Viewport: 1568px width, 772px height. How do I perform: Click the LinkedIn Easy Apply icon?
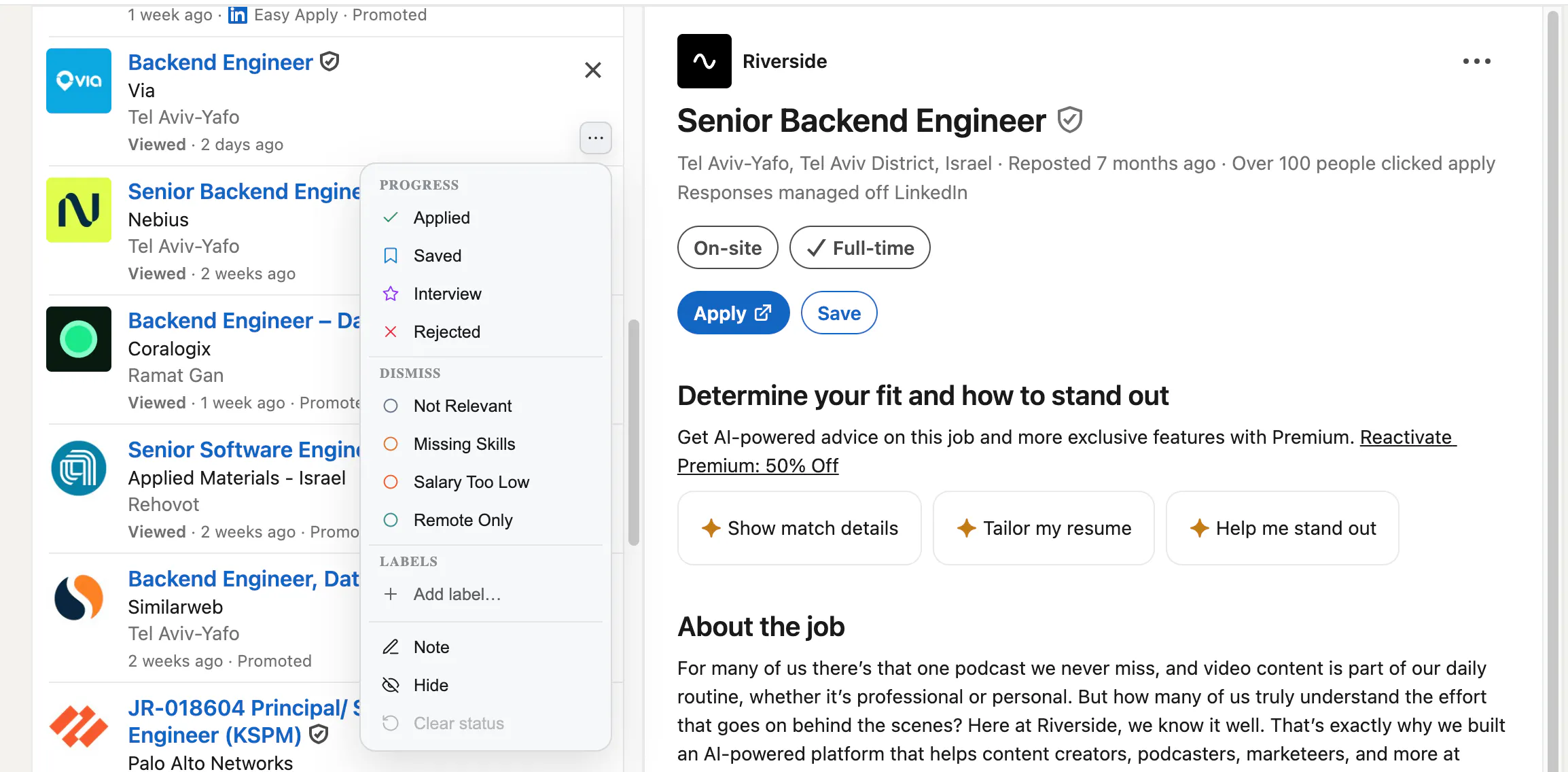tap(238, 15)
